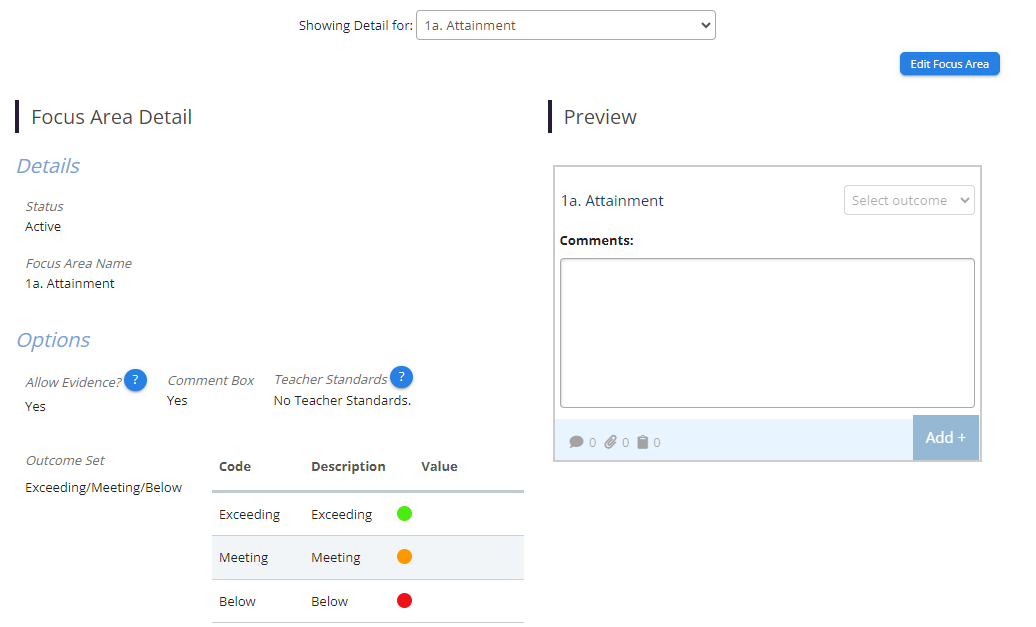The height and width of the screenshot is (627, 1036).
Task: Click the orange Meeting color dot
Action: (404, 557)
